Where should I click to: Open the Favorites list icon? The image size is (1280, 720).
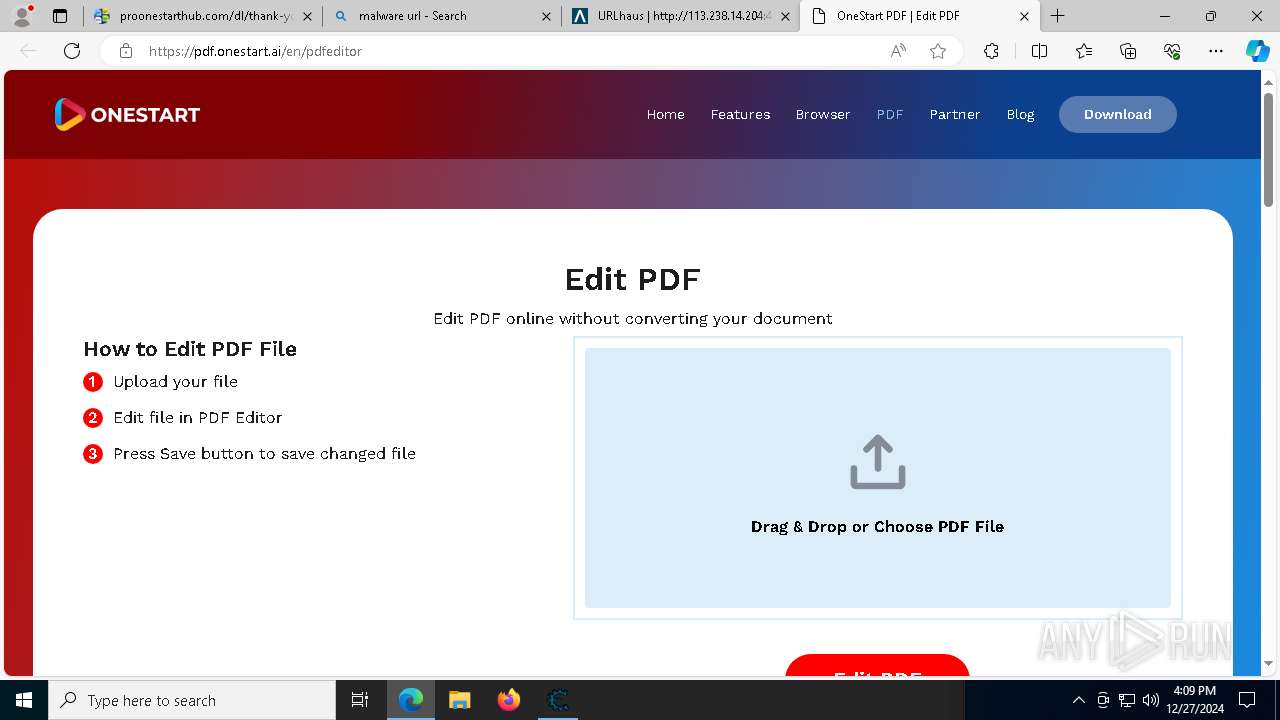coord(1084,51)
